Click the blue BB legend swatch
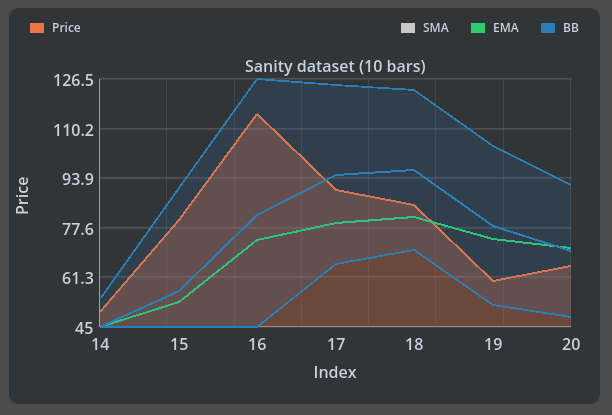 click(547, 28)
